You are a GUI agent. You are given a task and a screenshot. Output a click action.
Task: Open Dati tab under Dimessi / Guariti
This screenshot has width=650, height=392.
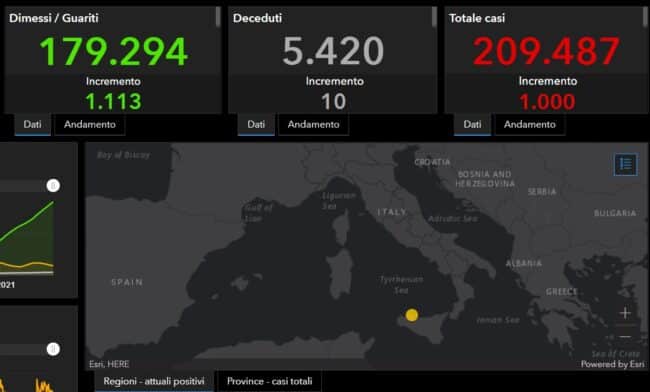coord(32,124)
